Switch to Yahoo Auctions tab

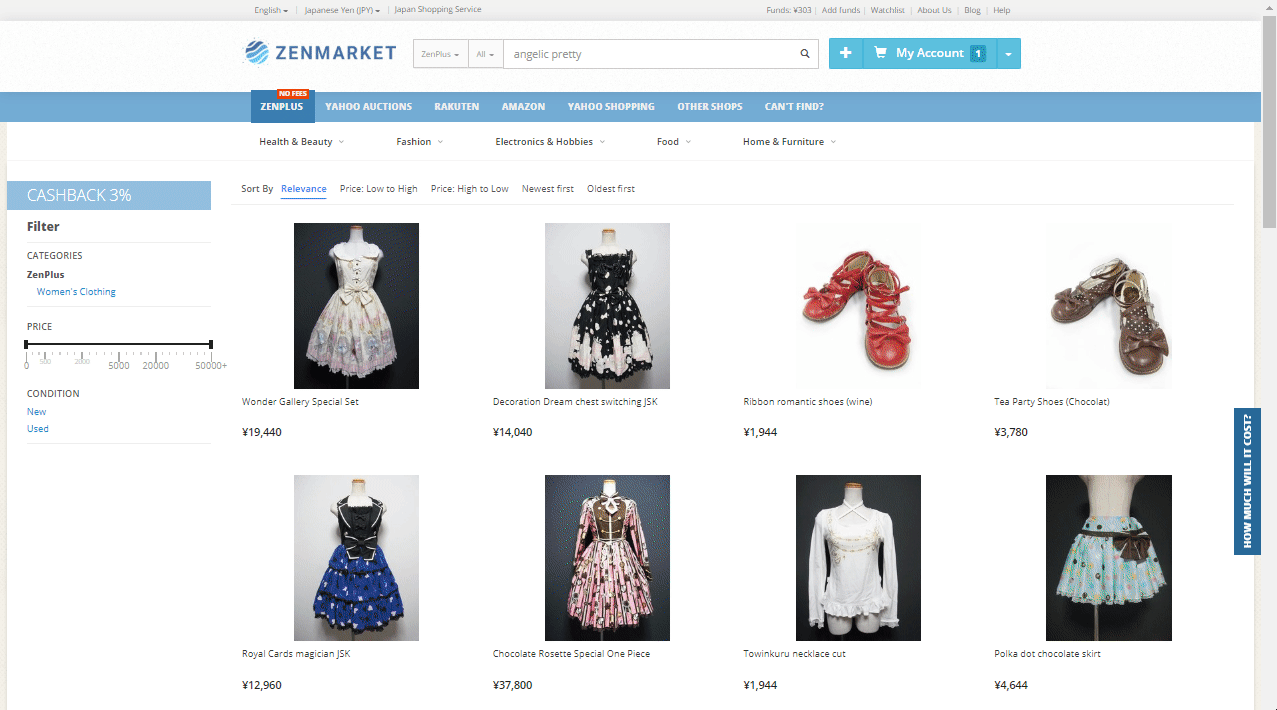click(x=368, y=107)
